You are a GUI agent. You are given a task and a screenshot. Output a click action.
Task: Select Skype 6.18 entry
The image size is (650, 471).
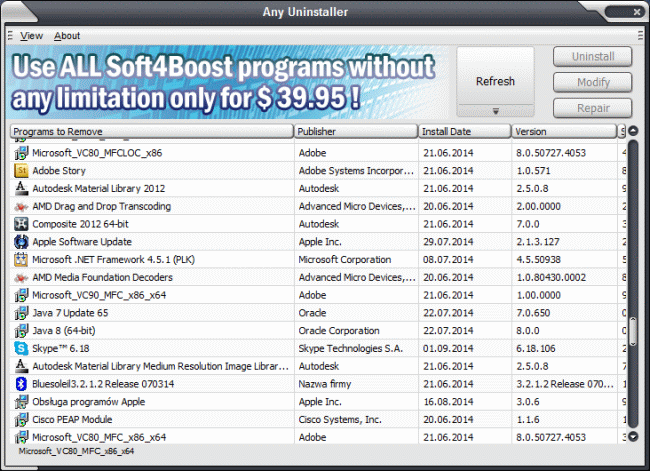tap(318, 349)
